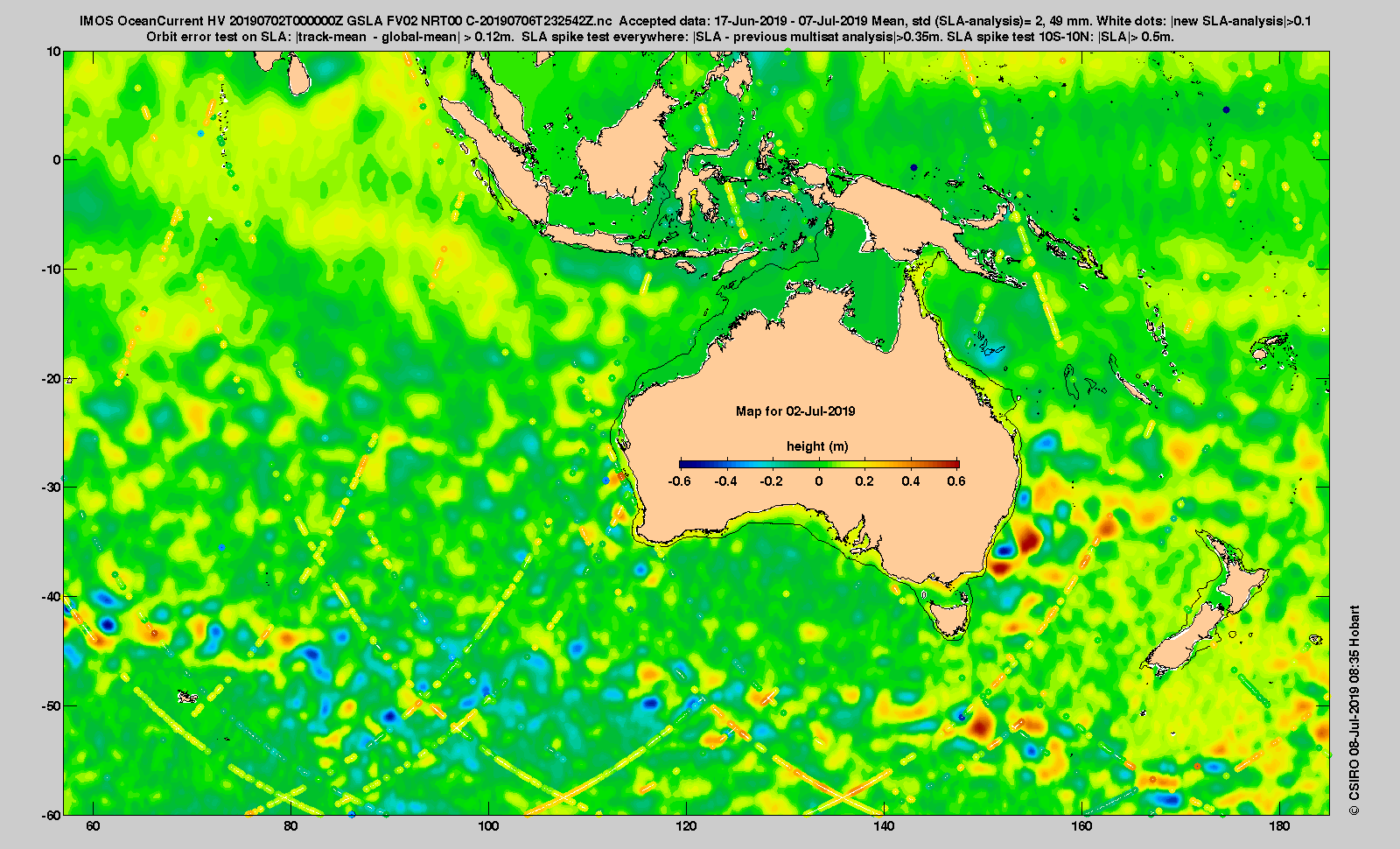Image resolution: width=1400 pixels, height=849 pixels.
Task: Click the longitude axis label 180
Action: tap(1279, 826)
